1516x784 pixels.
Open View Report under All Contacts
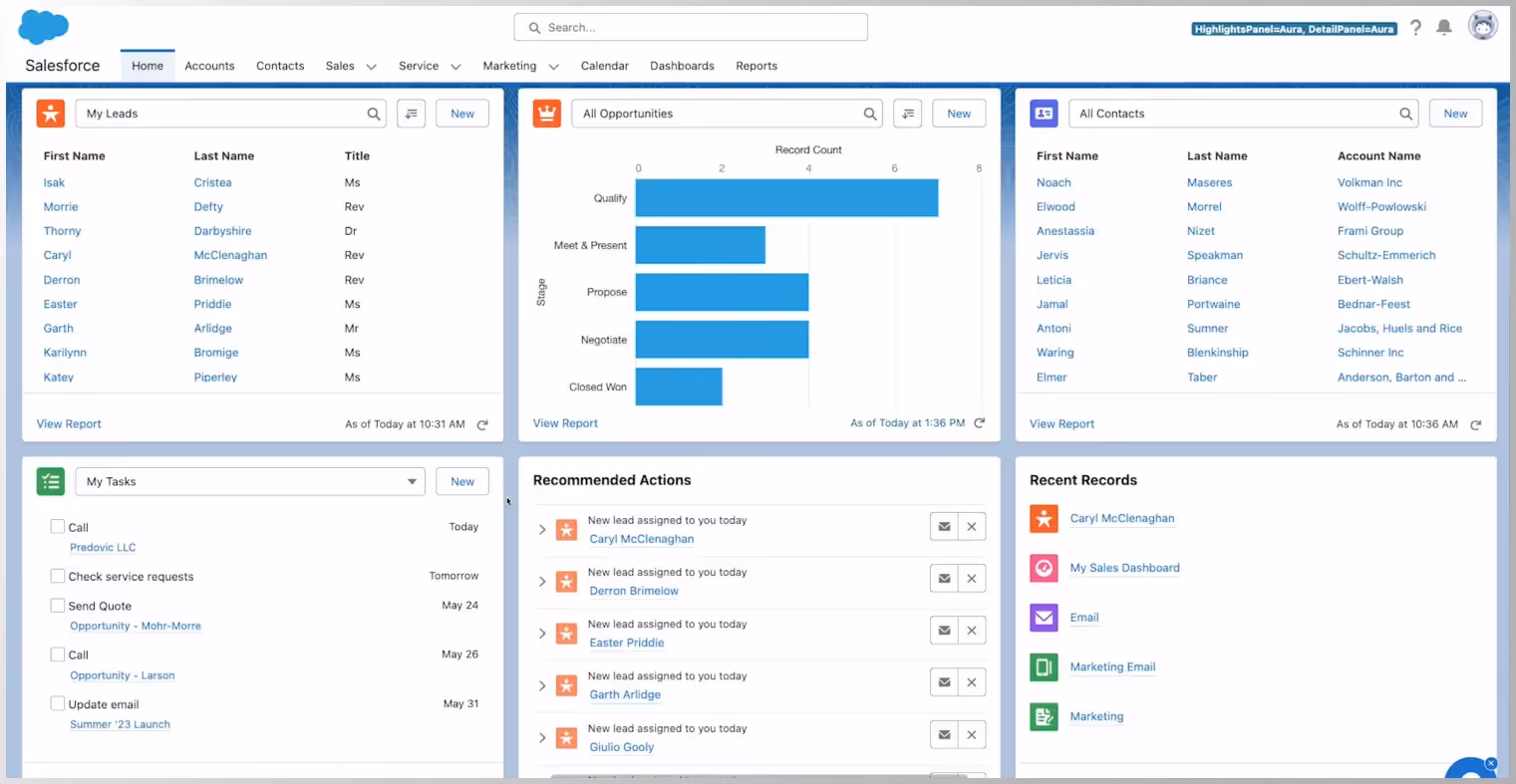1061,423
